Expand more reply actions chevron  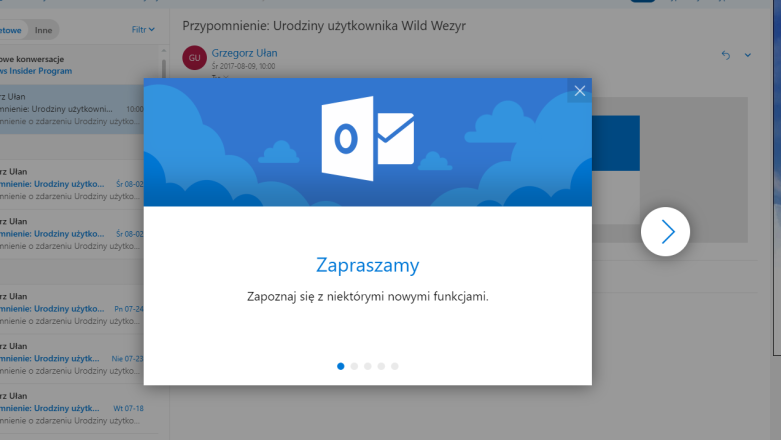[748, 55]
